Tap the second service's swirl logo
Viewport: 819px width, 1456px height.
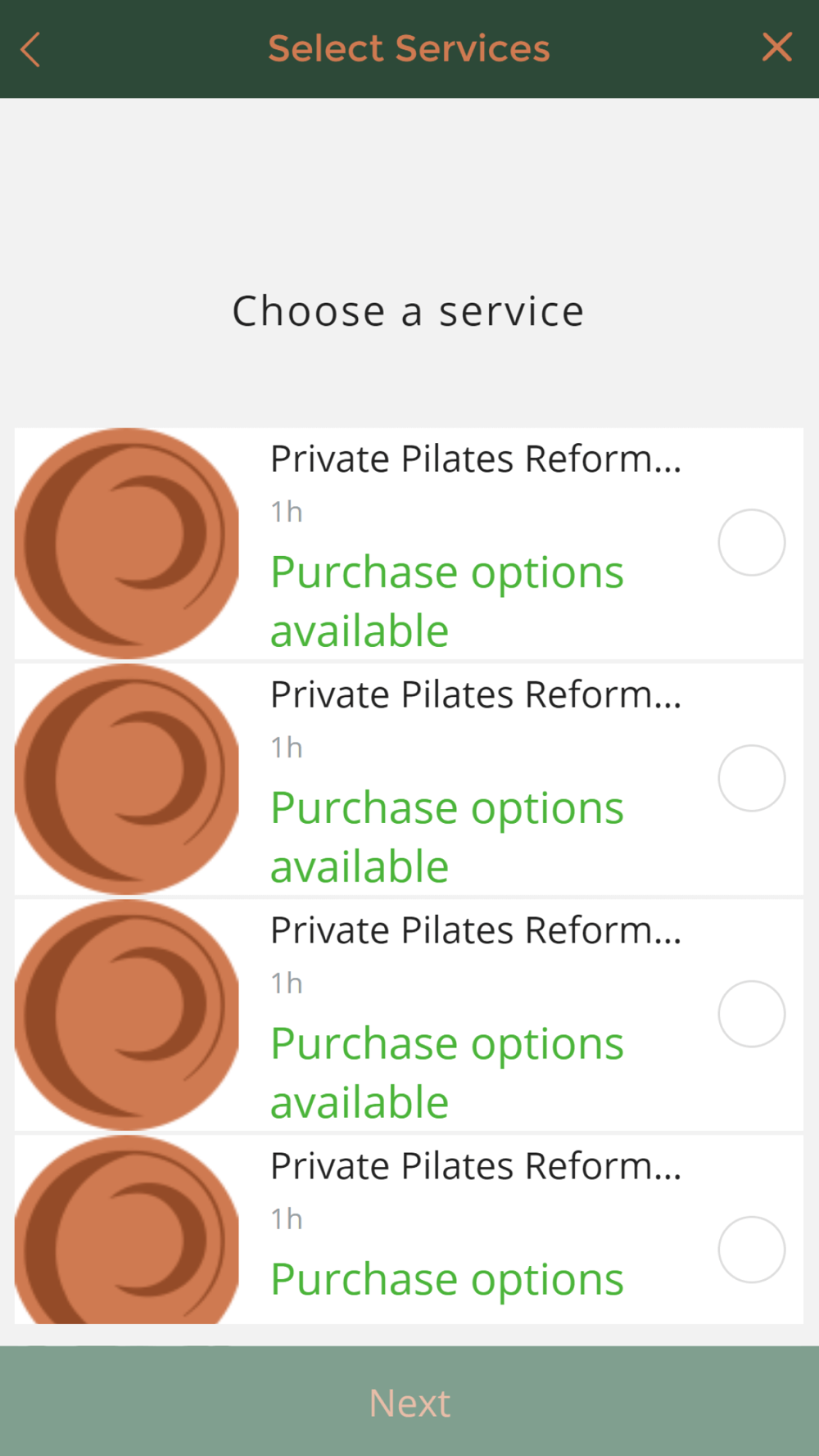(127, 779)
